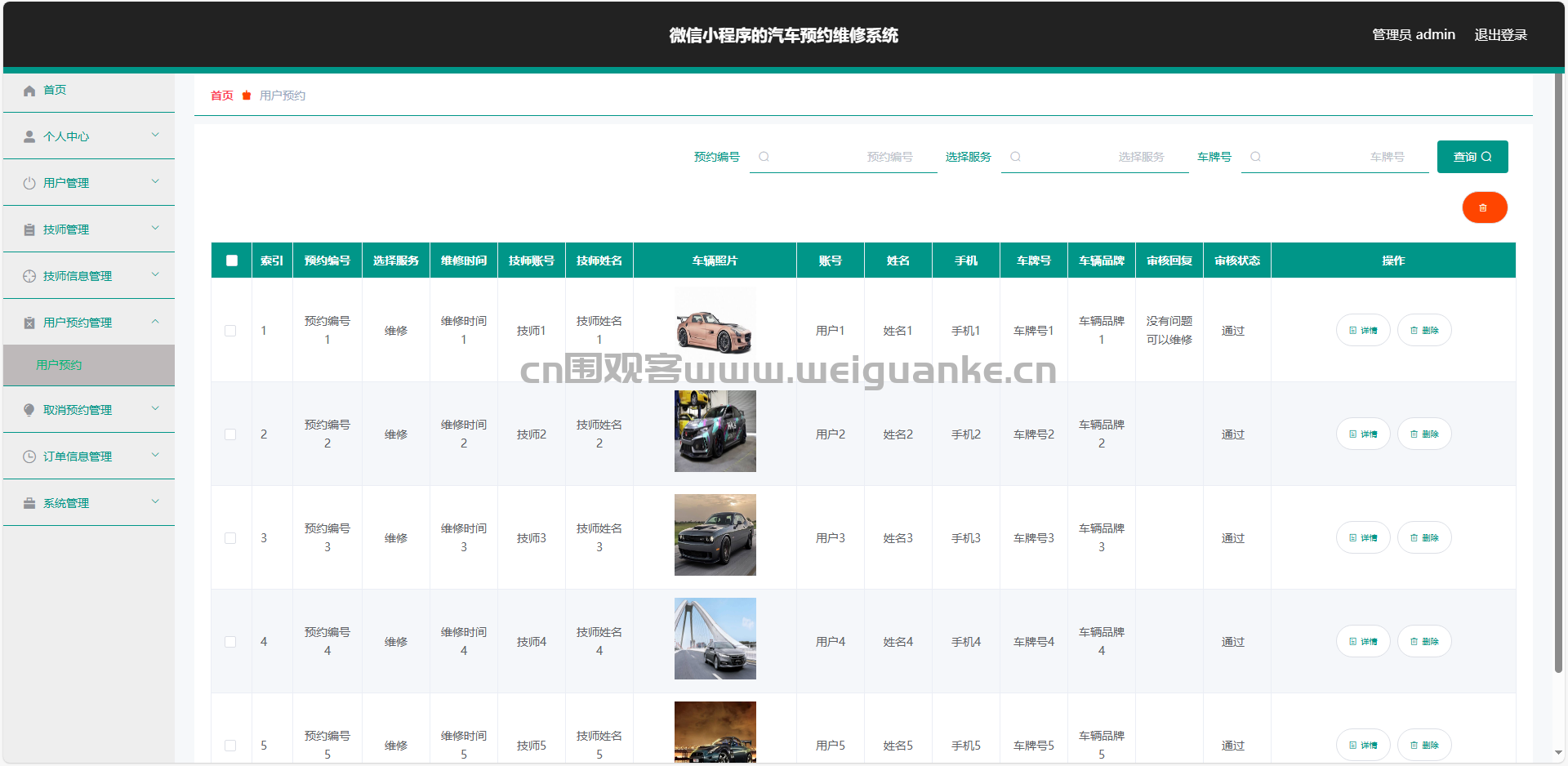The width and height of the screenshot is (1568, 766).
Task: Click the 系统管理 briefcase icon
Action: pyautogui.click(x=29, y=503)
